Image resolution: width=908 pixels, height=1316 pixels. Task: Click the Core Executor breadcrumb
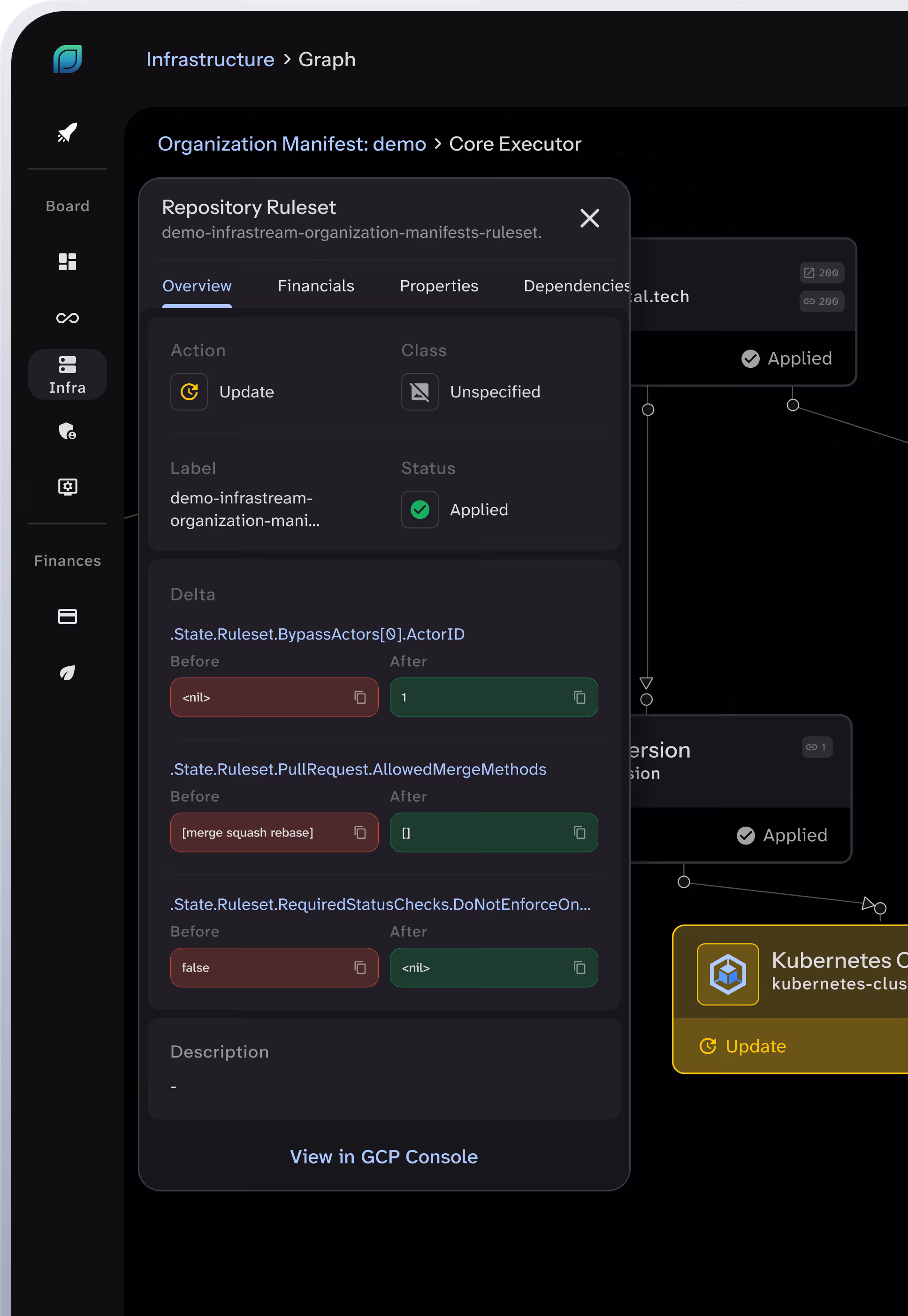click(515, 145)
